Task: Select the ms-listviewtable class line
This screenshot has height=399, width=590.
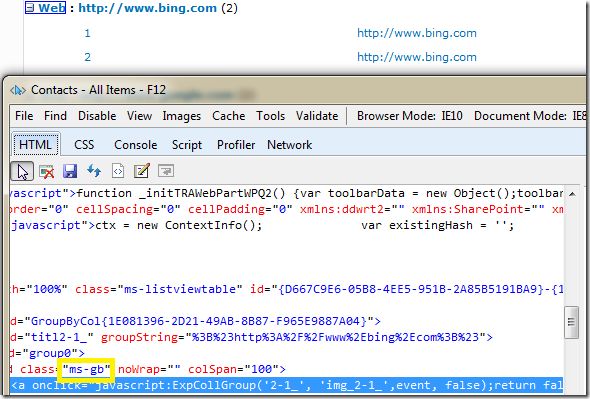Action: [286, 289]
